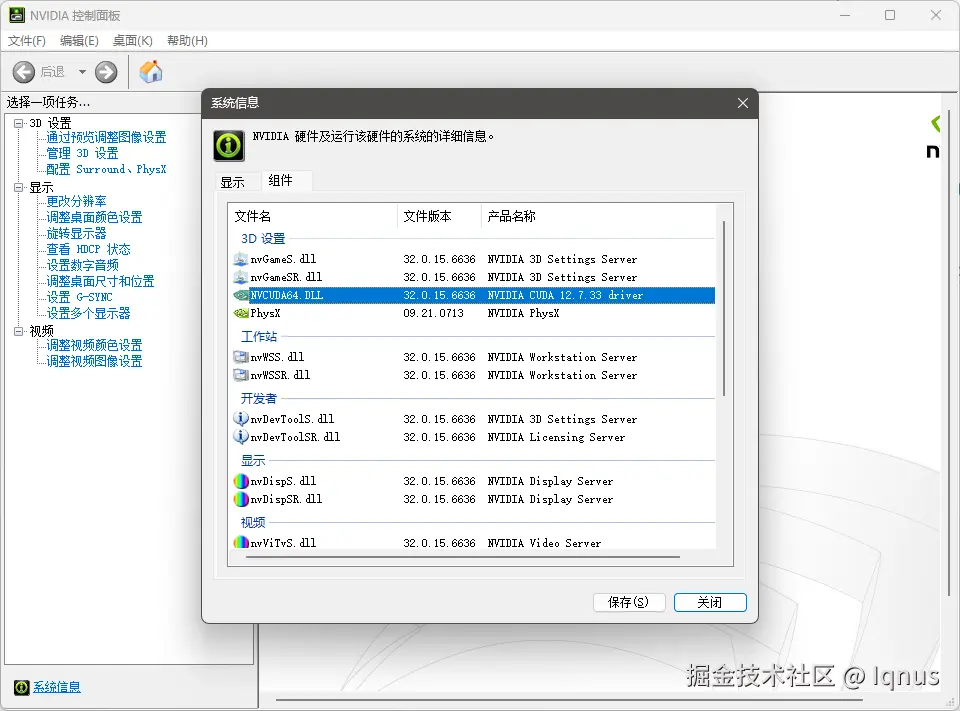Open the Home icon in toolbar
Image resolution: width=960 pixels, height=711 pixels.
151,72
